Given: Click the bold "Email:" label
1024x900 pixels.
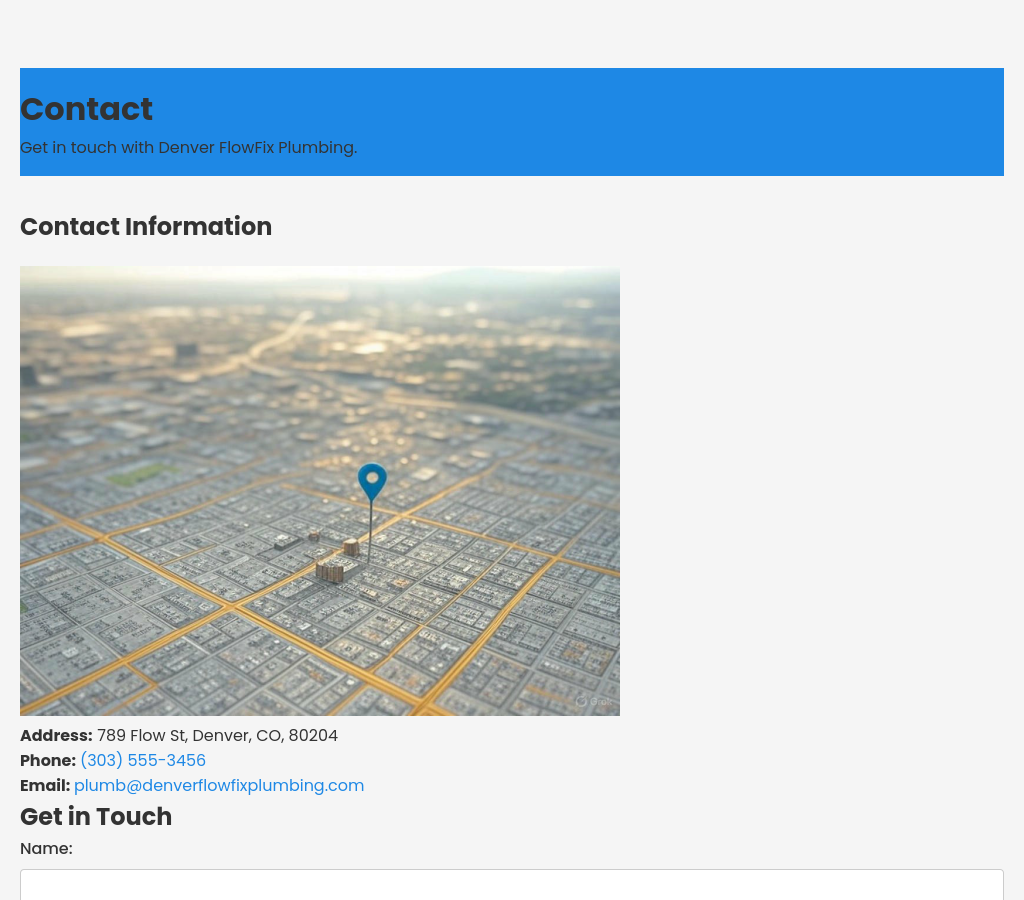Looking at the screenshot, I should tap(45, 785).
